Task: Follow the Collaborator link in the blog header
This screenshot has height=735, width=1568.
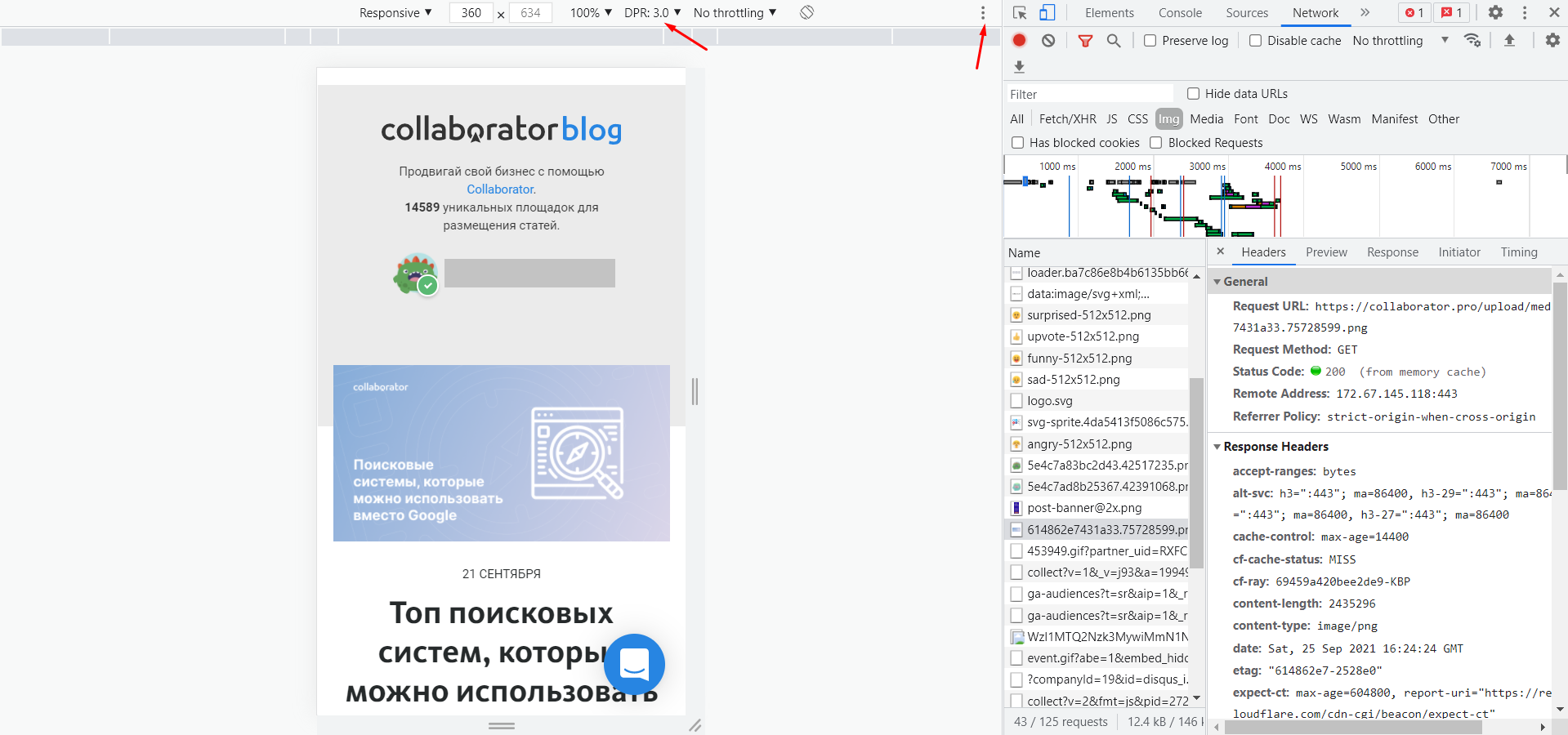Action: 501,189
